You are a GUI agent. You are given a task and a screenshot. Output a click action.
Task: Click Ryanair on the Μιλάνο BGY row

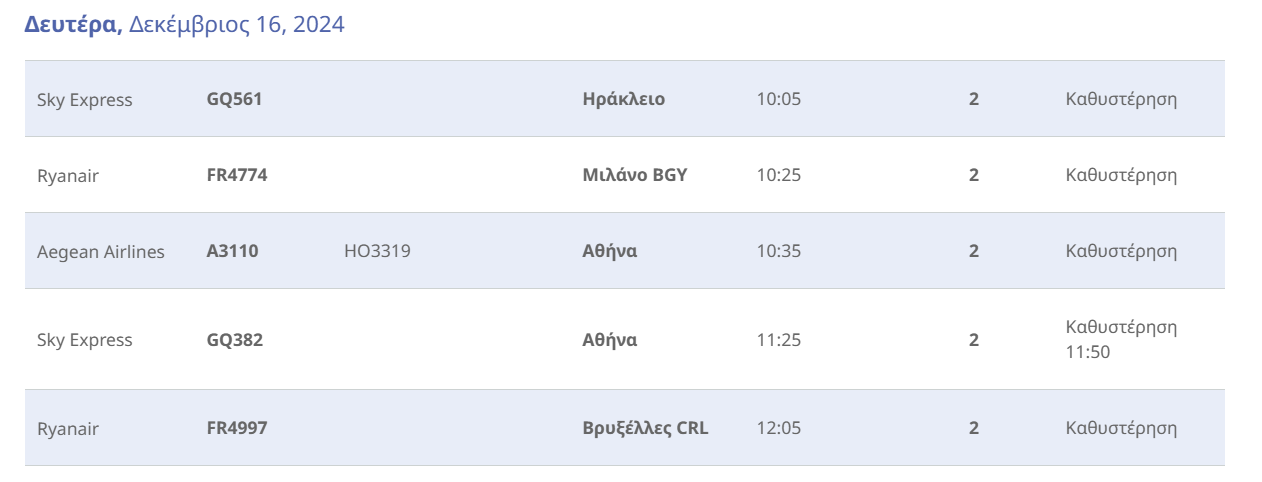tap(68, 175)
